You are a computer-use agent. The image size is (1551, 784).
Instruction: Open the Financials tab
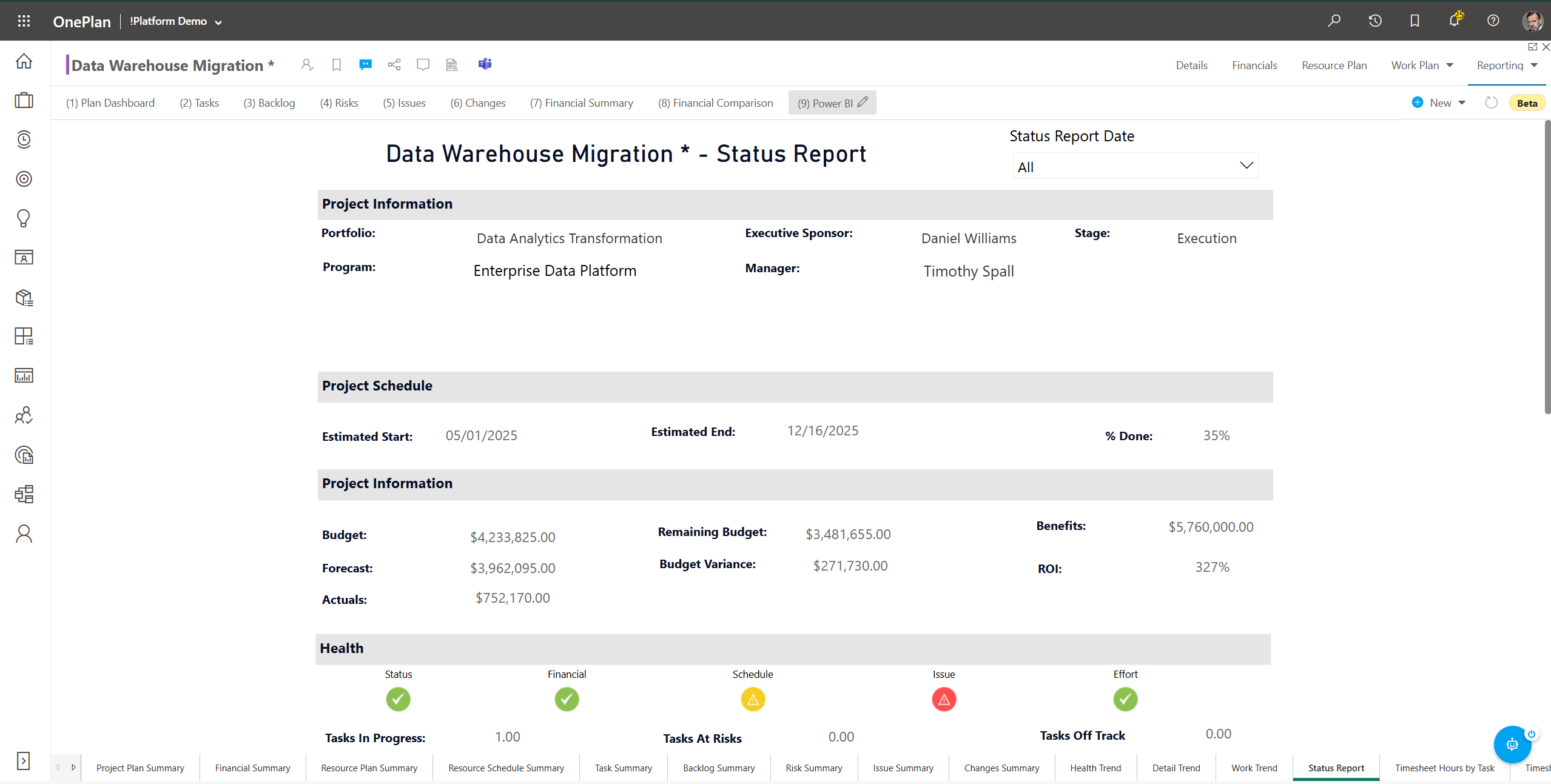[x=1254, y=65]
